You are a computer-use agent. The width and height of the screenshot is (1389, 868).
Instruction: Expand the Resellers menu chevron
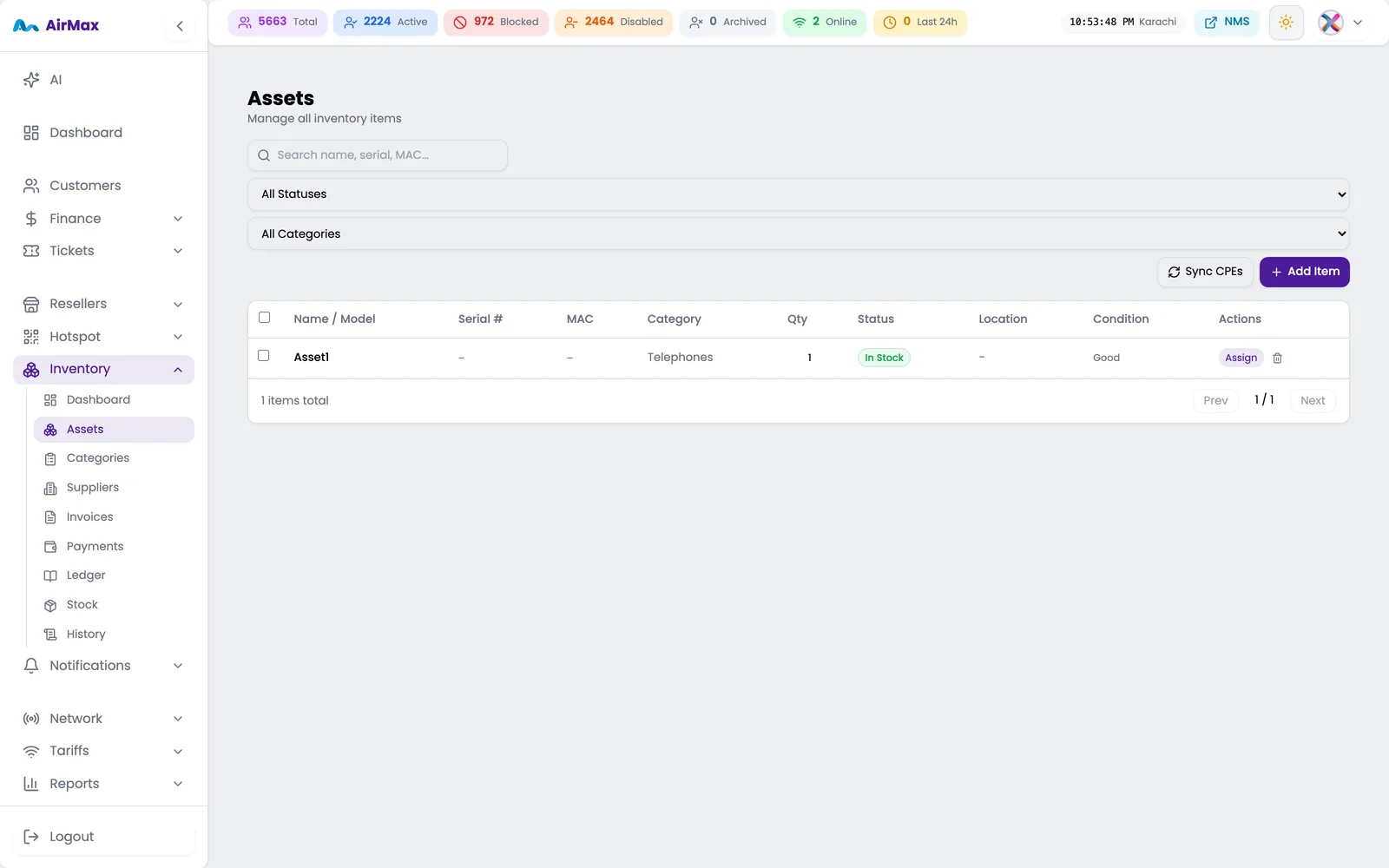pyautogui.click(x=178, y=305)
